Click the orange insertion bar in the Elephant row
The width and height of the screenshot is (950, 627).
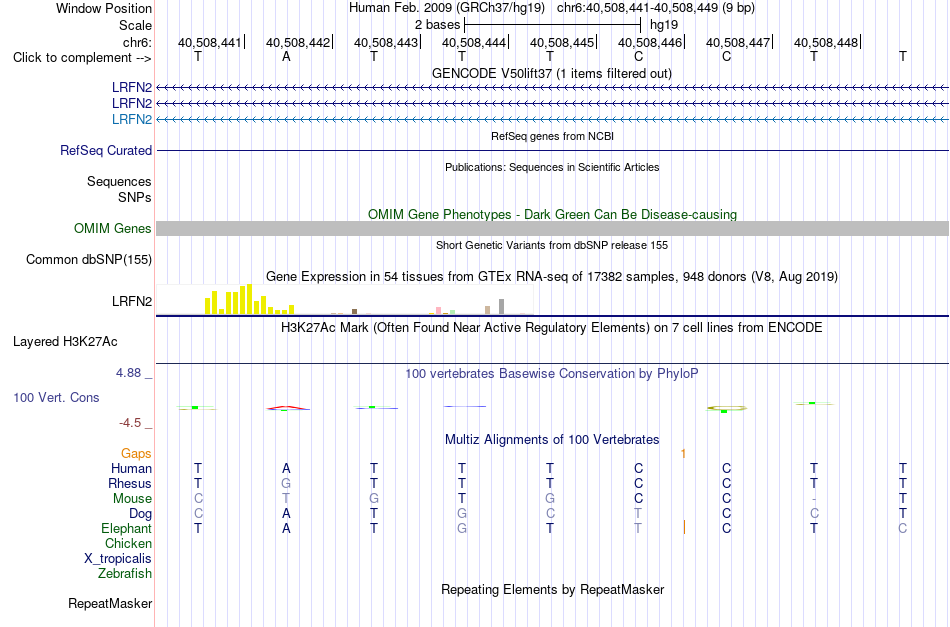pos(684,527)
